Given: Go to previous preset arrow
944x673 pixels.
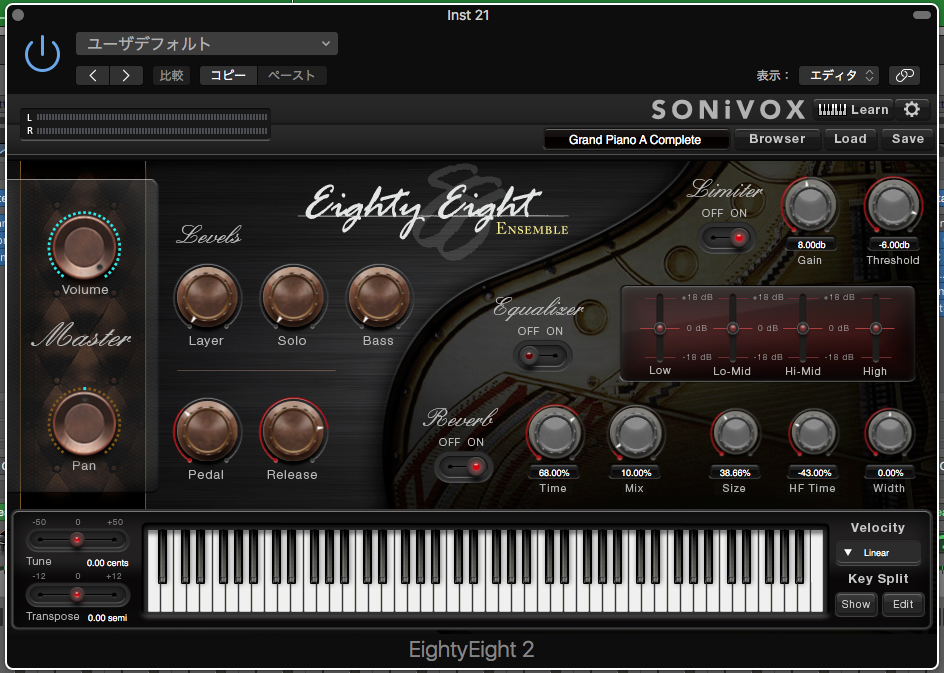Looking at the screenshot, I should [93, 75].
